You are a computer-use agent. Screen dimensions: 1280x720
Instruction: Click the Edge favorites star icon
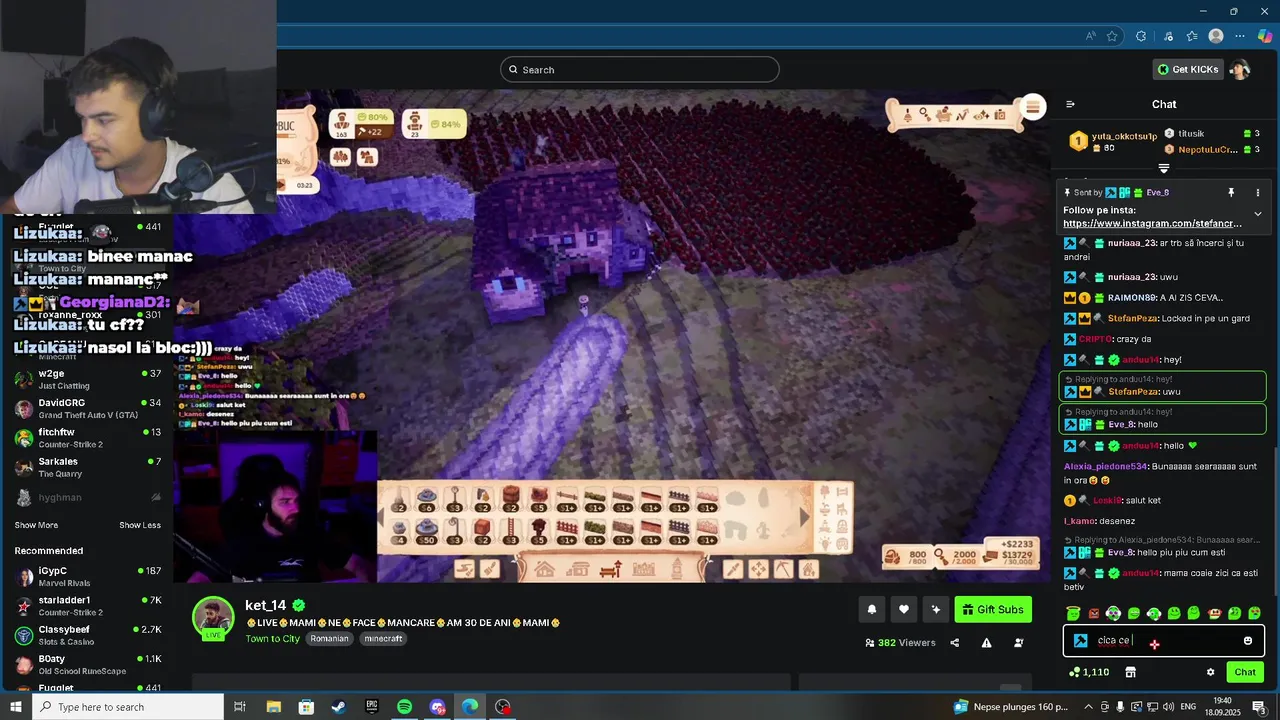coord(1112,36)
